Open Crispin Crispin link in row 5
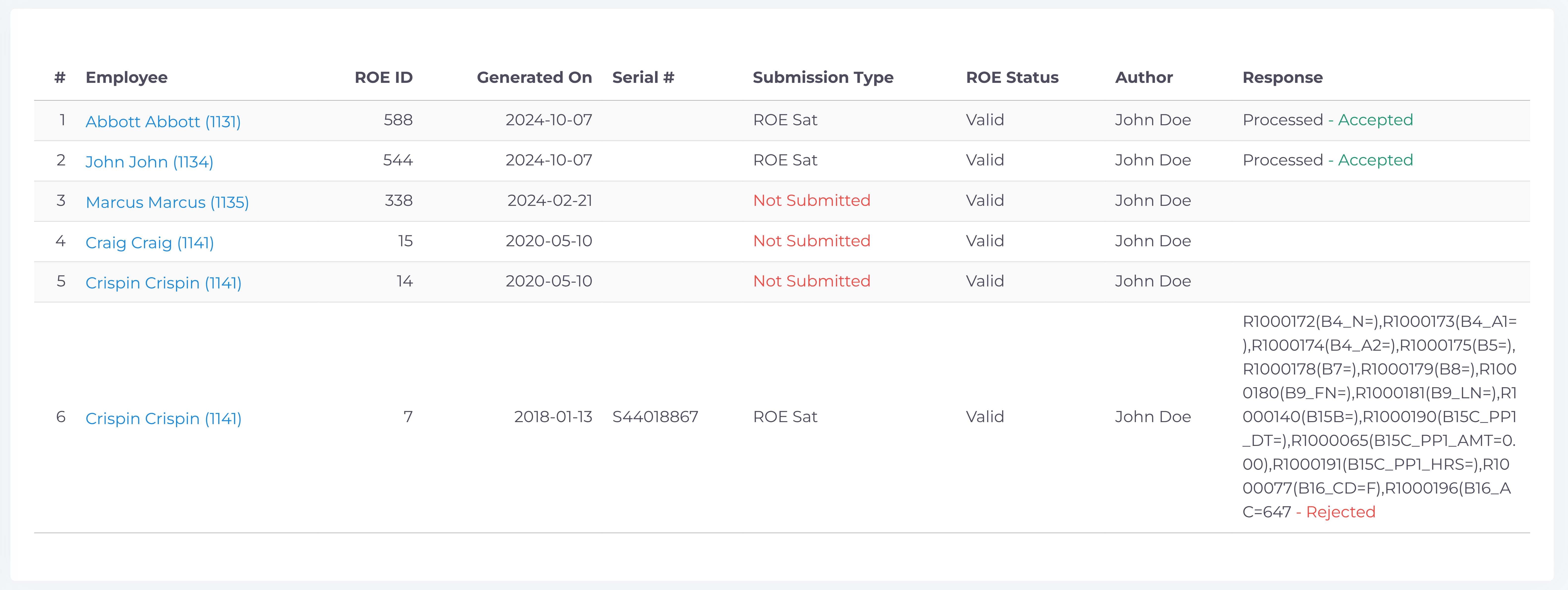The width and height of the screenshot is (1568, 590). pos(163,282)
